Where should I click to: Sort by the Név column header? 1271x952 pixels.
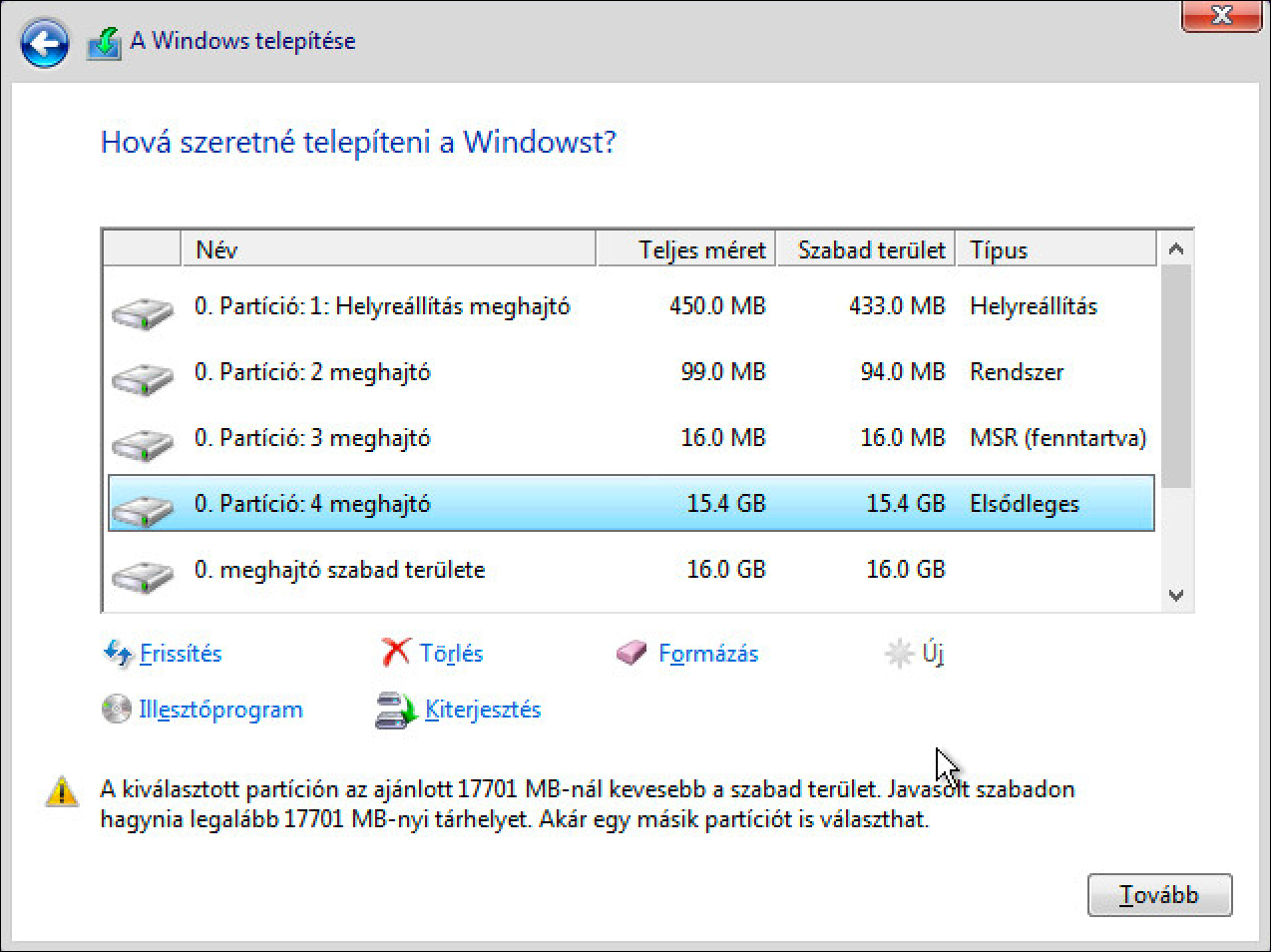click(389, 249)
